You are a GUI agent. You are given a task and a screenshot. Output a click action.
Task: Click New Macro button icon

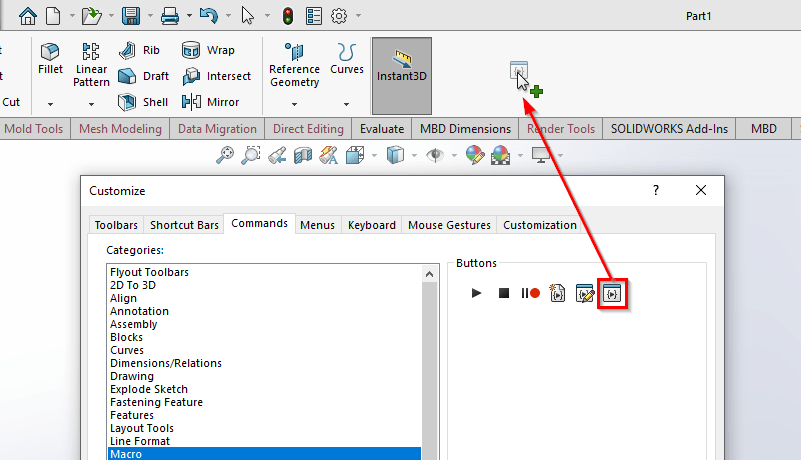(557, 293)
